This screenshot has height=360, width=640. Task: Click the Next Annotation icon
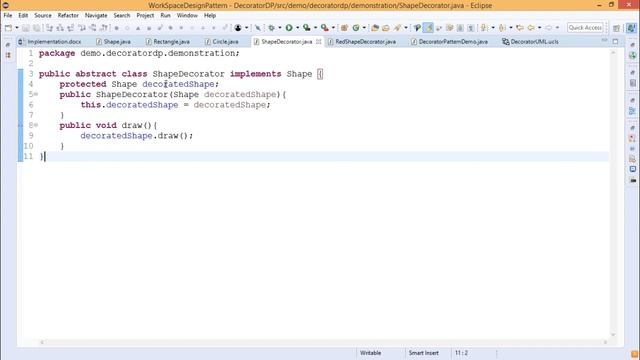point(484,28)
